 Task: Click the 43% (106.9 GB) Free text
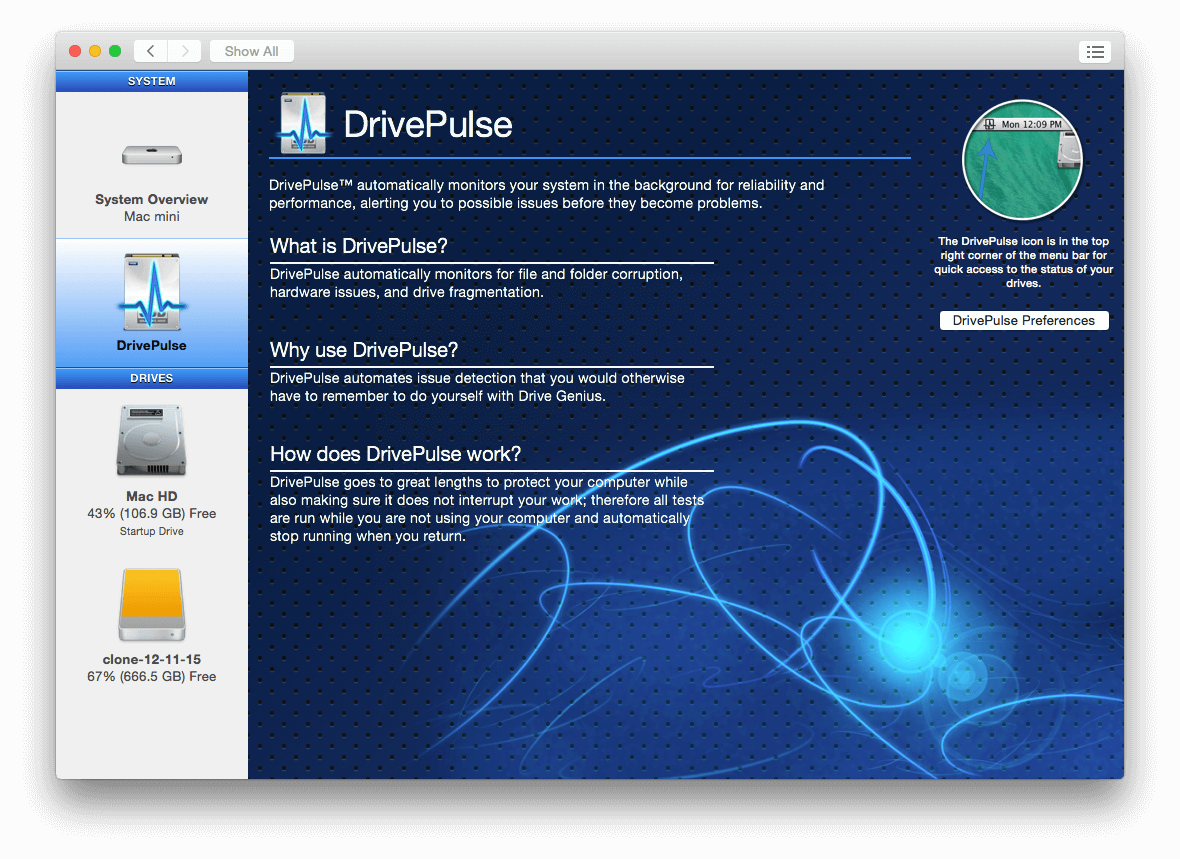point(152,513)
